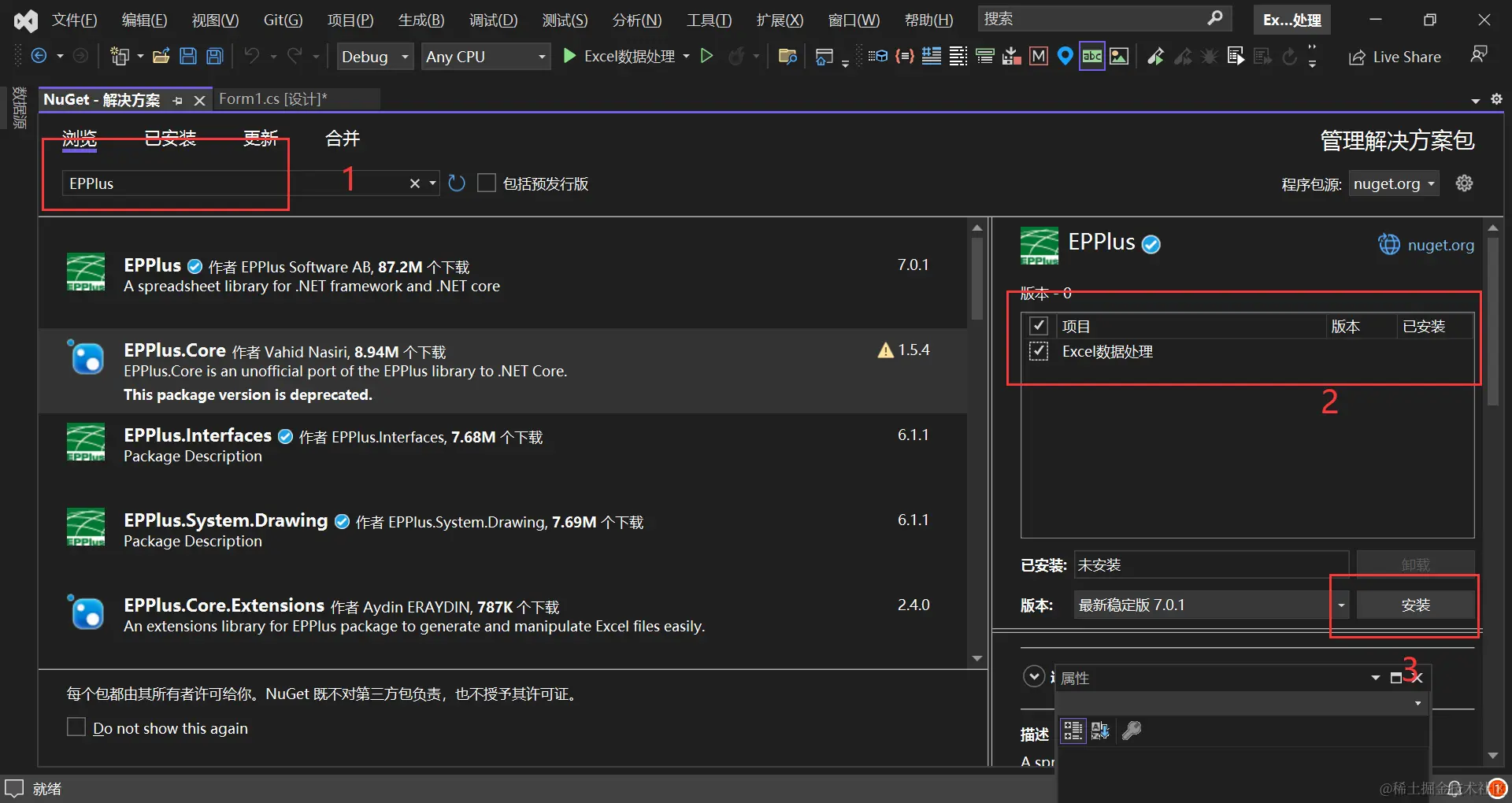Click the navigate backward arrow icon
The height and width of the screenshot is (803, 1512).
coord(39,56)
